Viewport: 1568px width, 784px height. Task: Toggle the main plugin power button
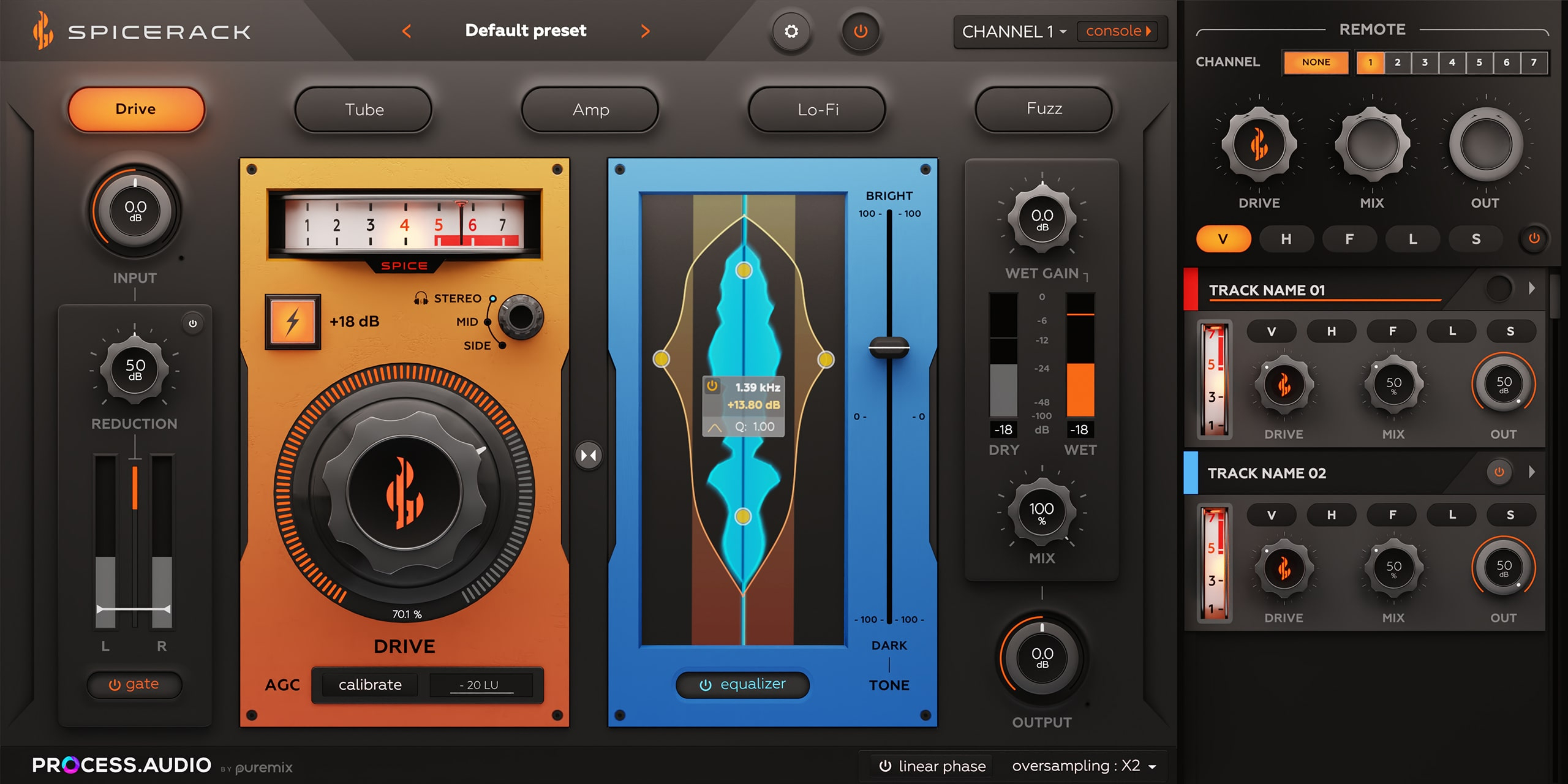pos(861,31)
